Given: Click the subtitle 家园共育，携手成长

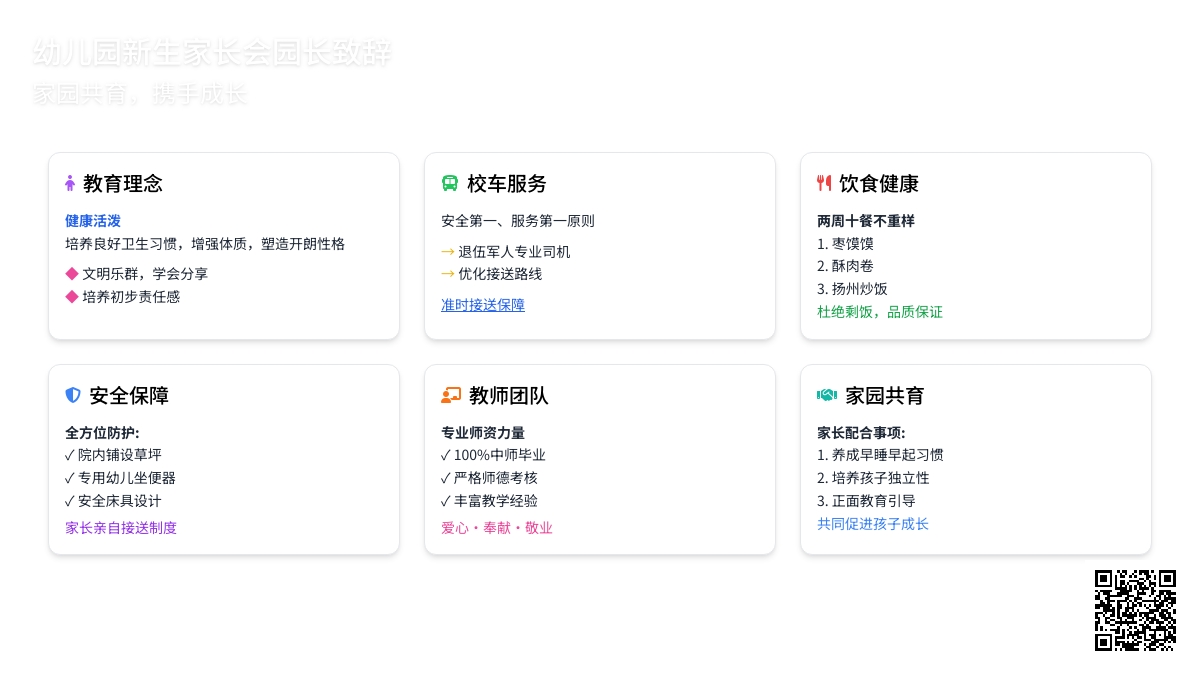Looking at the screenshot, I should coord(140,95).
